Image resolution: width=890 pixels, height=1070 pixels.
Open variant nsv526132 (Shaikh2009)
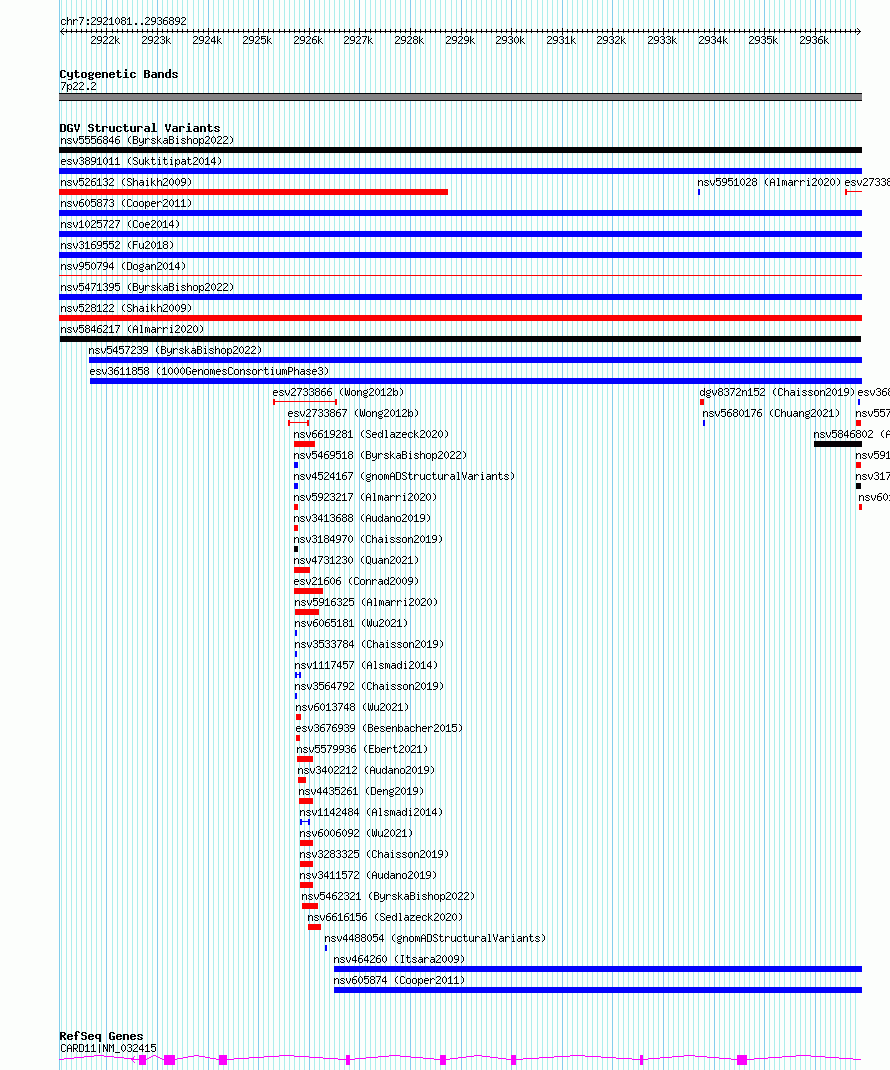click(126, 182)
